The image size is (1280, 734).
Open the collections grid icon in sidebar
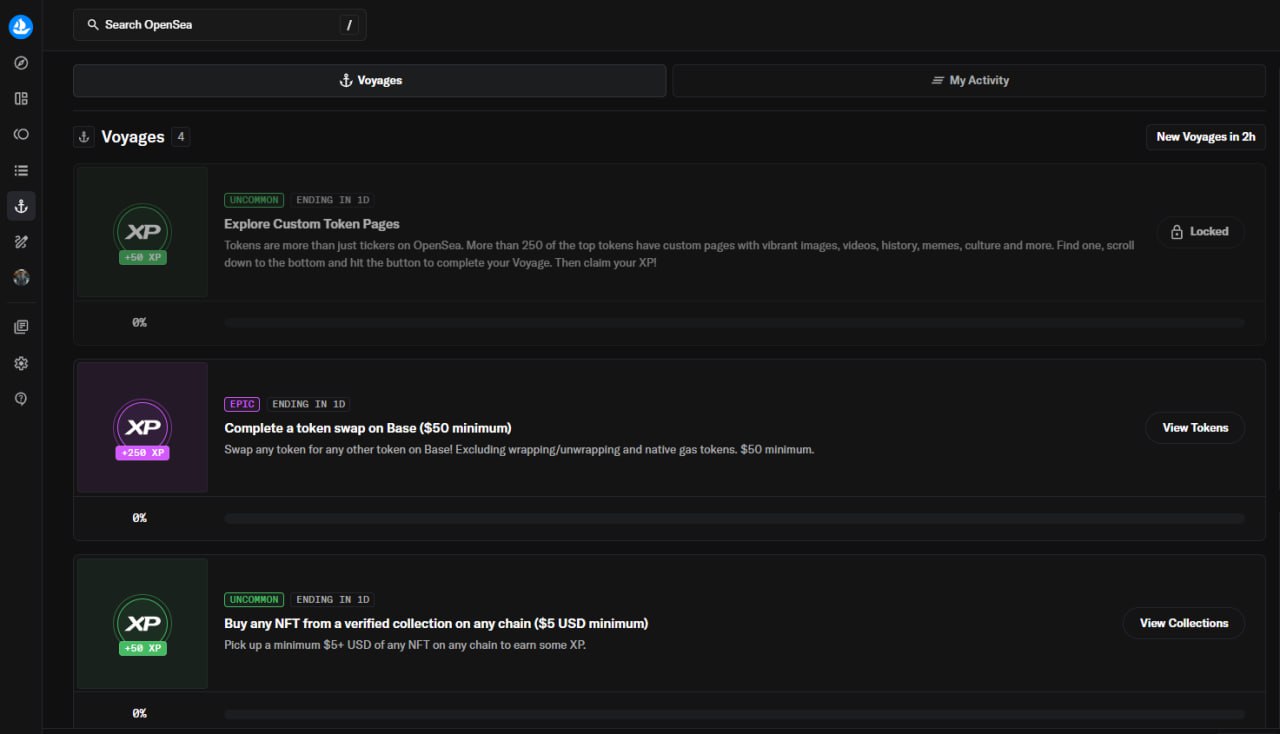tap(21, 98)
